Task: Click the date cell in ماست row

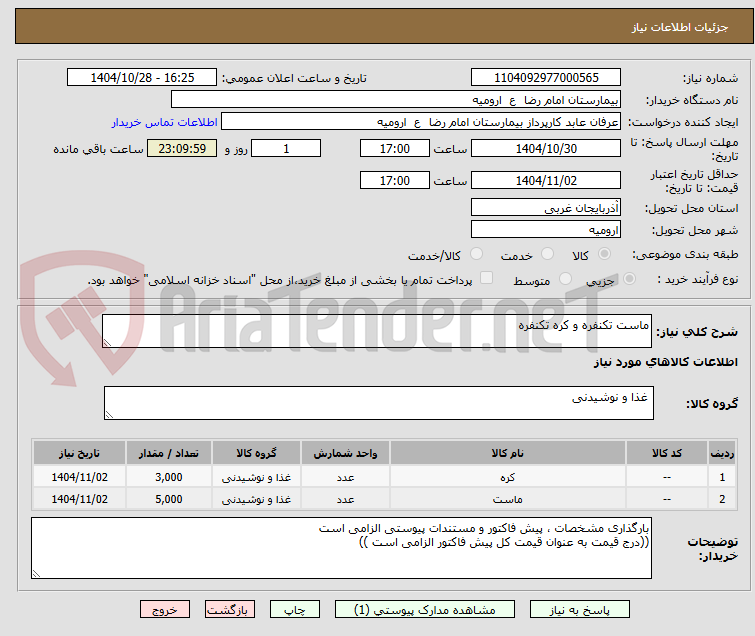Action: [79, 499]
